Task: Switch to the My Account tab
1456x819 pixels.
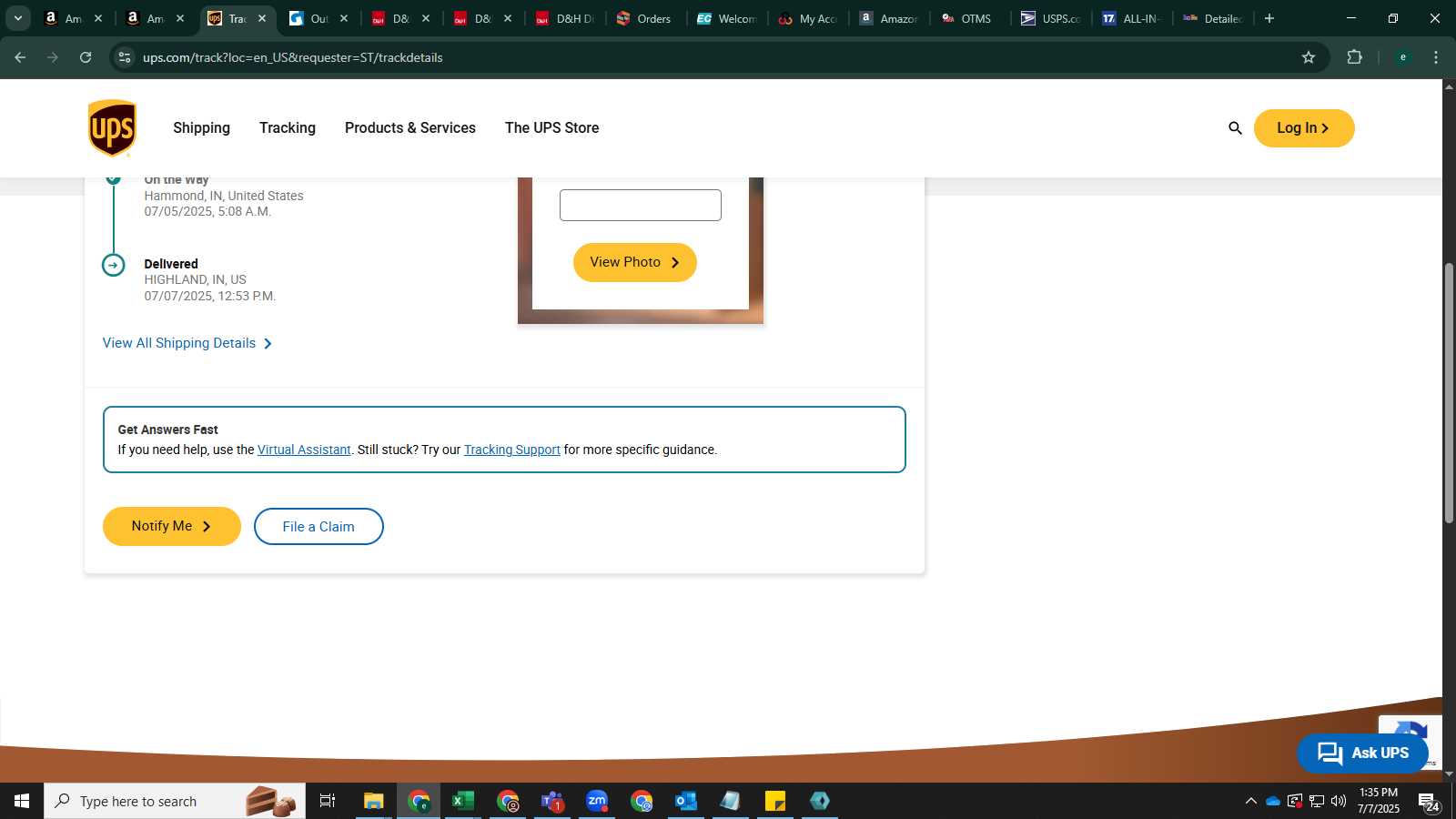Action: (807, 18)
